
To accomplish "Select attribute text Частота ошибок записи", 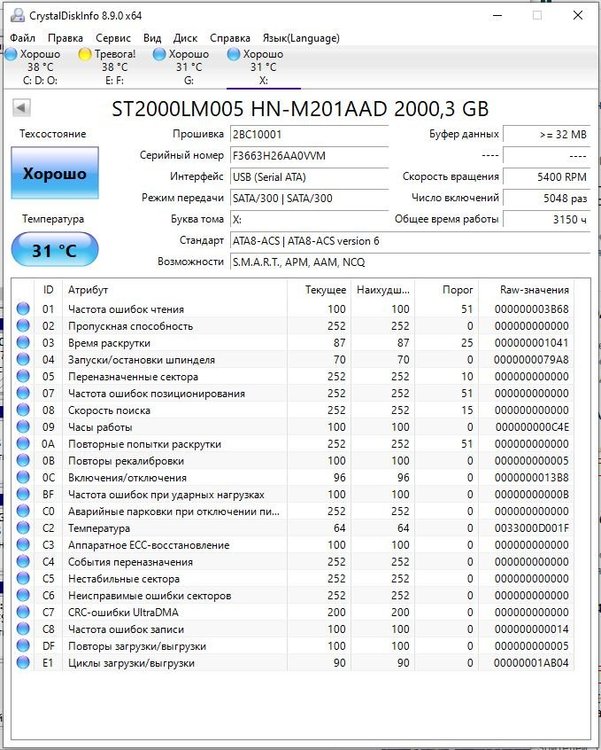I will 126,629.
